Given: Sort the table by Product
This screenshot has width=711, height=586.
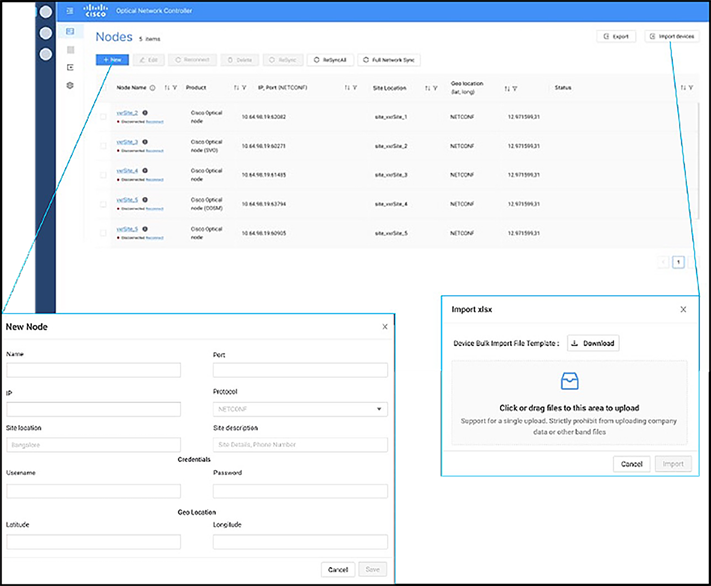Looking at the screenshot, I should point(236,88).
